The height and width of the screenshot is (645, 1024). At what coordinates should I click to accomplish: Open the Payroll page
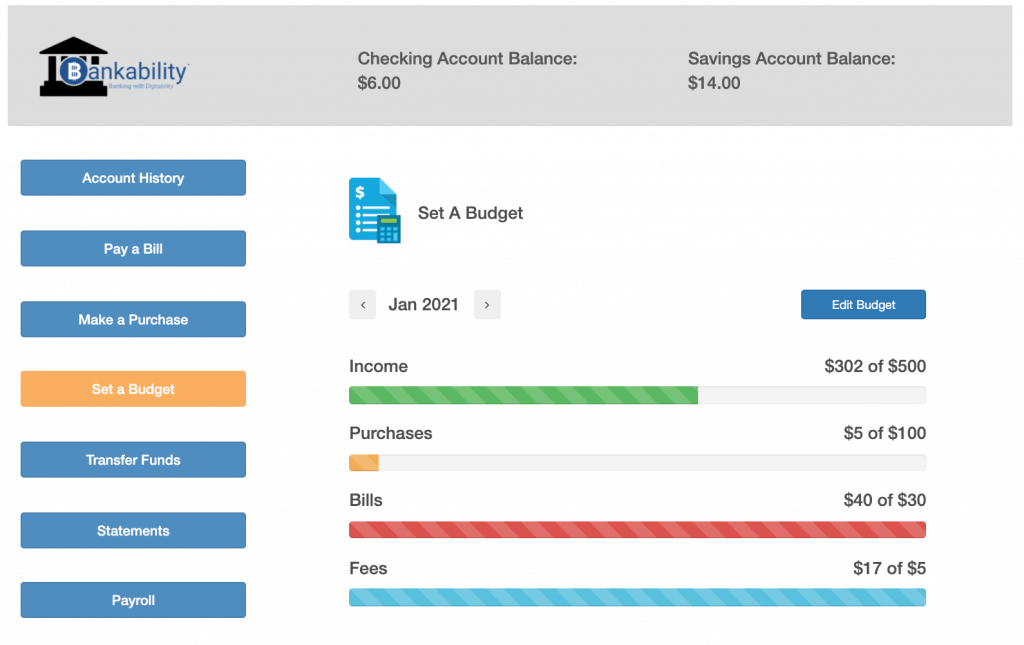[x=132, y=600]
